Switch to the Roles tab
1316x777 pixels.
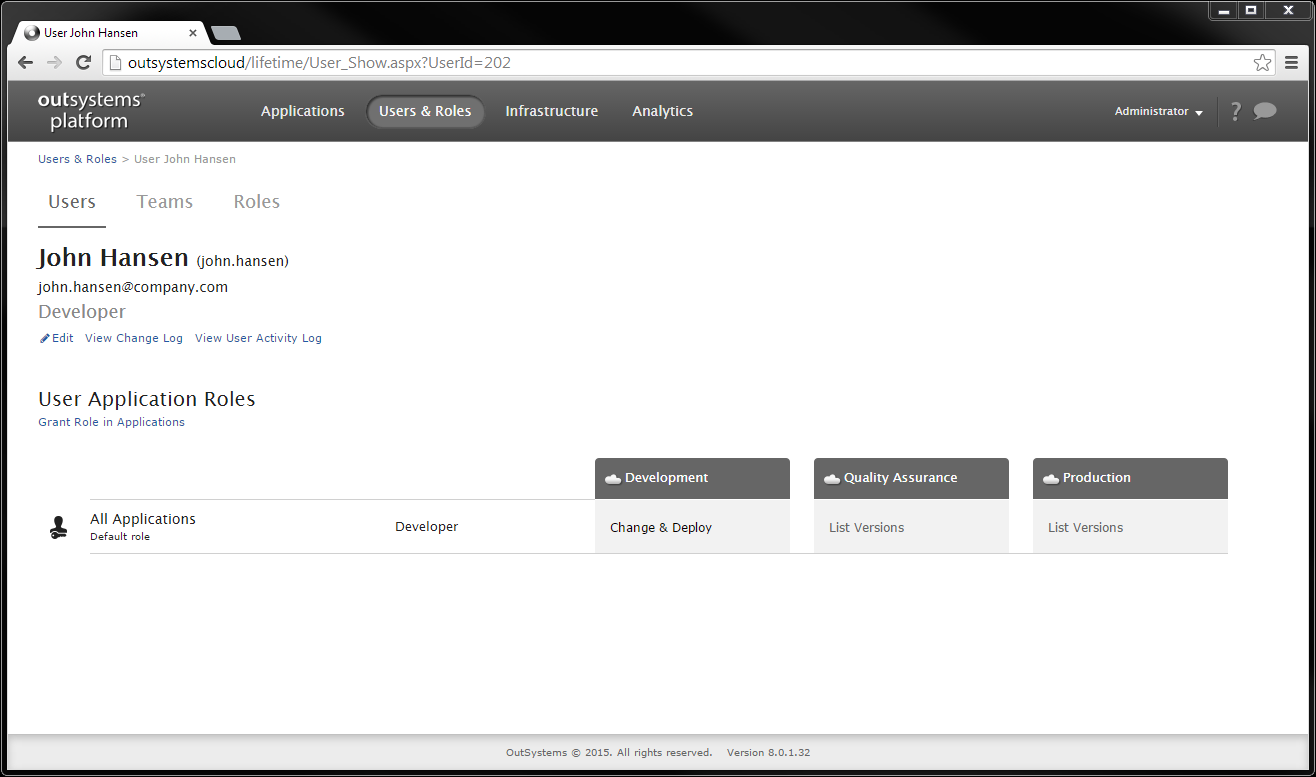(257, 202)
